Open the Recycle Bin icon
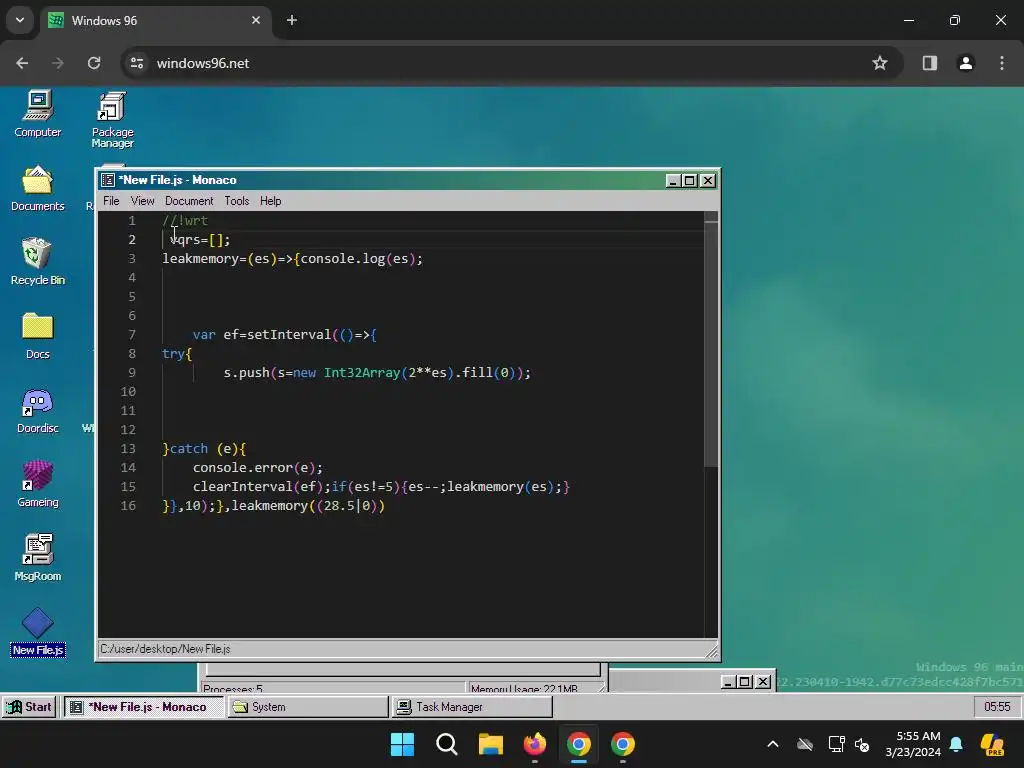The height and width of the screenshot is (768, 1024). point(37,261)
